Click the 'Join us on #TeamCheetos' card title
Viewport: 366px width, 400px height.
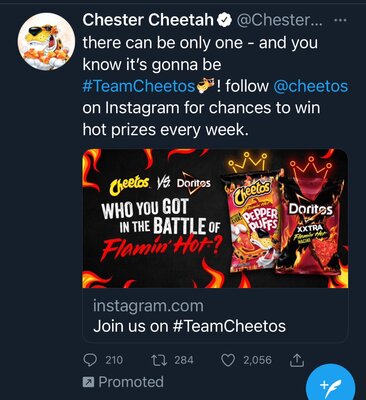(189, 326)
